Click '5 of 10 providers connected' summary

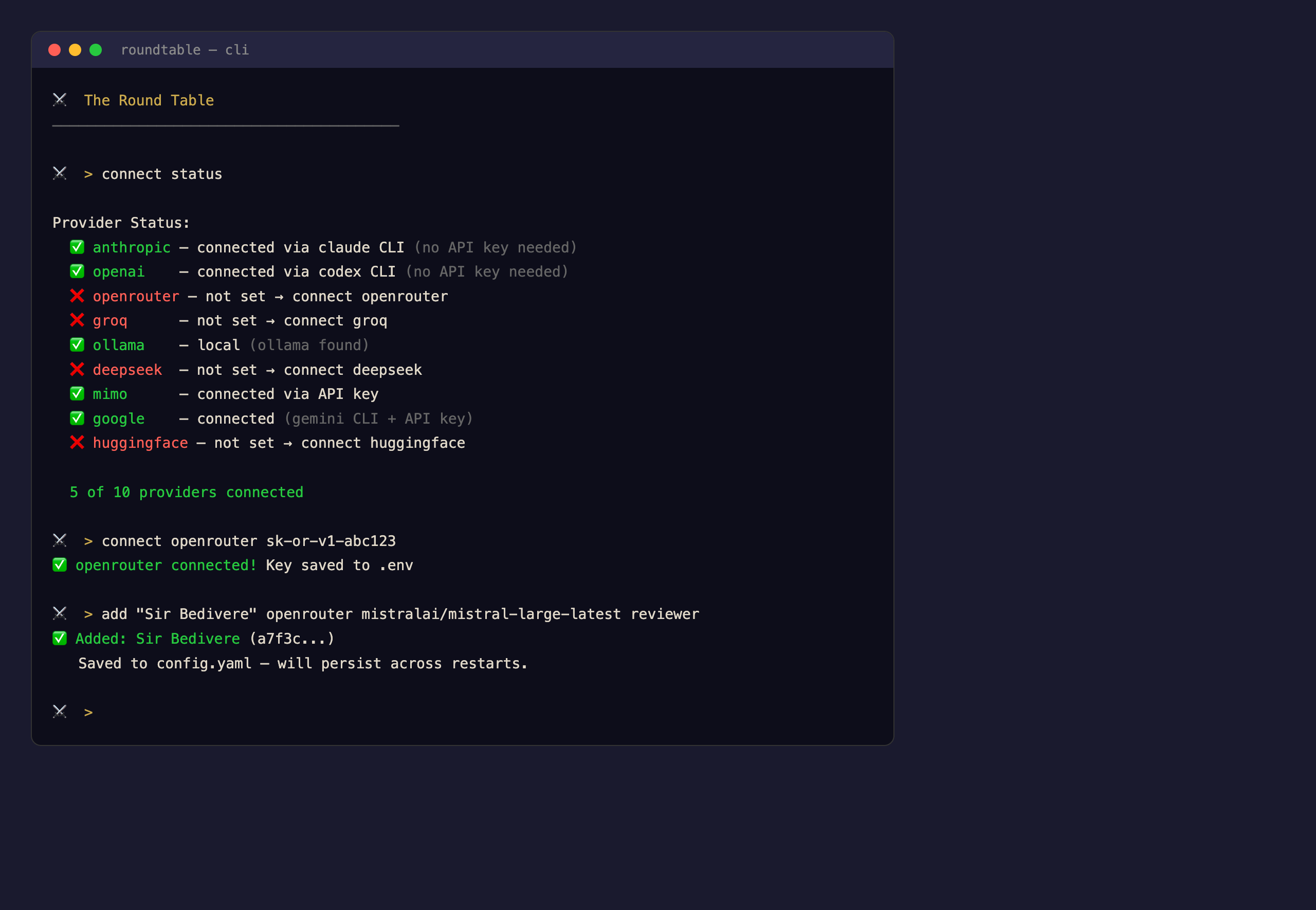[x=187, y=492]
